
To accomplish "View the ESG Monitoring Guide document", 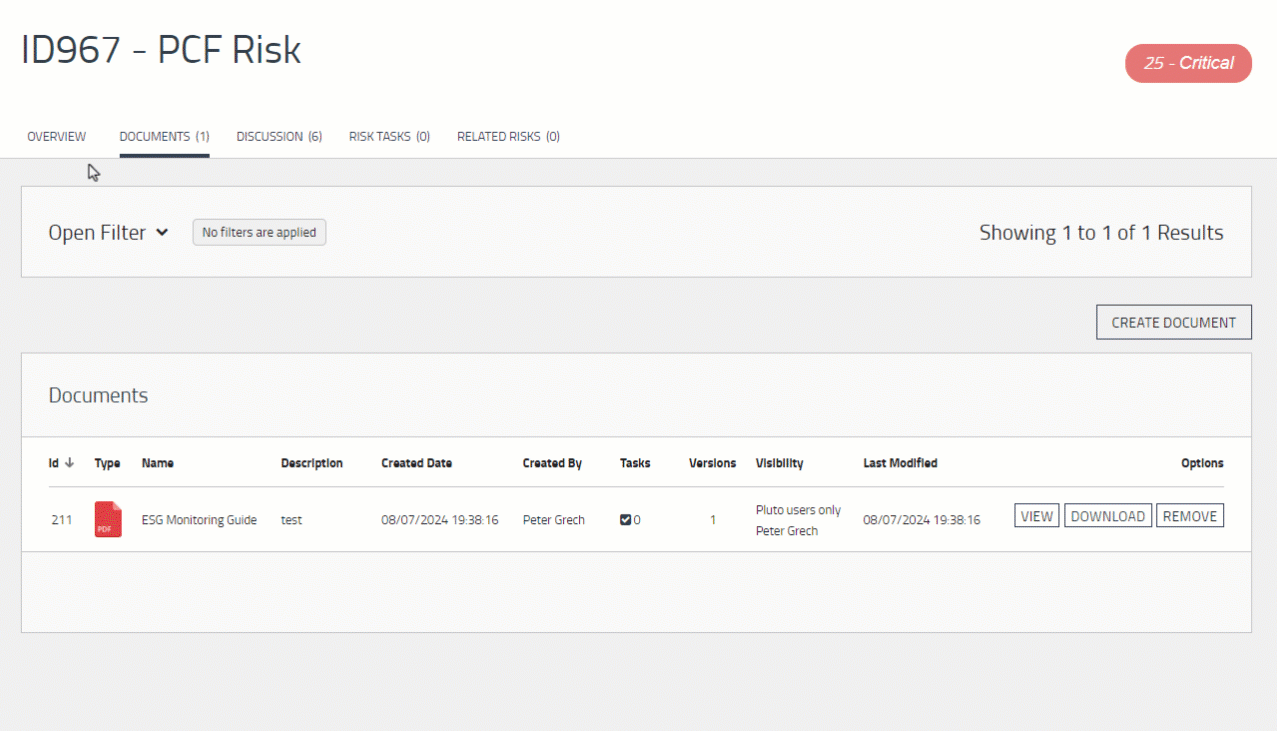I will point(1037,516).
